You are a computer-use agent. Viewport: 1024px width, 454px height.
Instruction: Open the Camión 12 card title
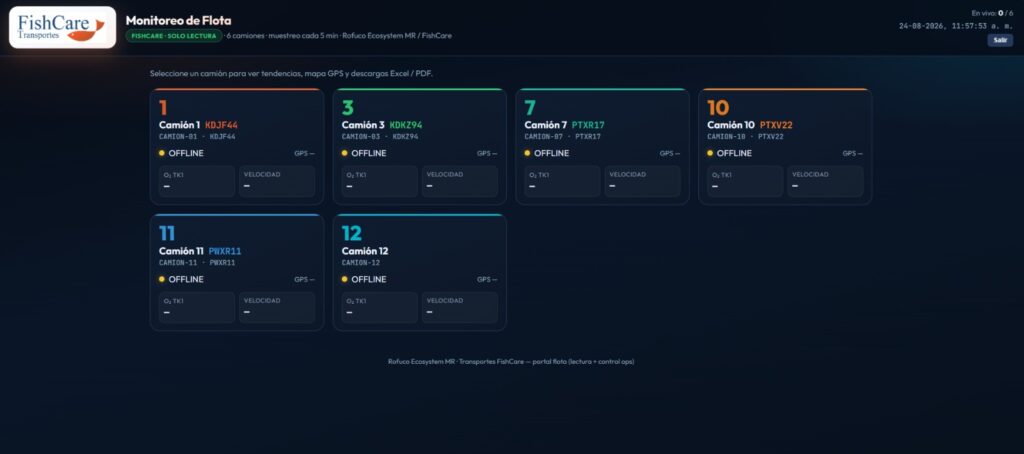pos(365,251)
